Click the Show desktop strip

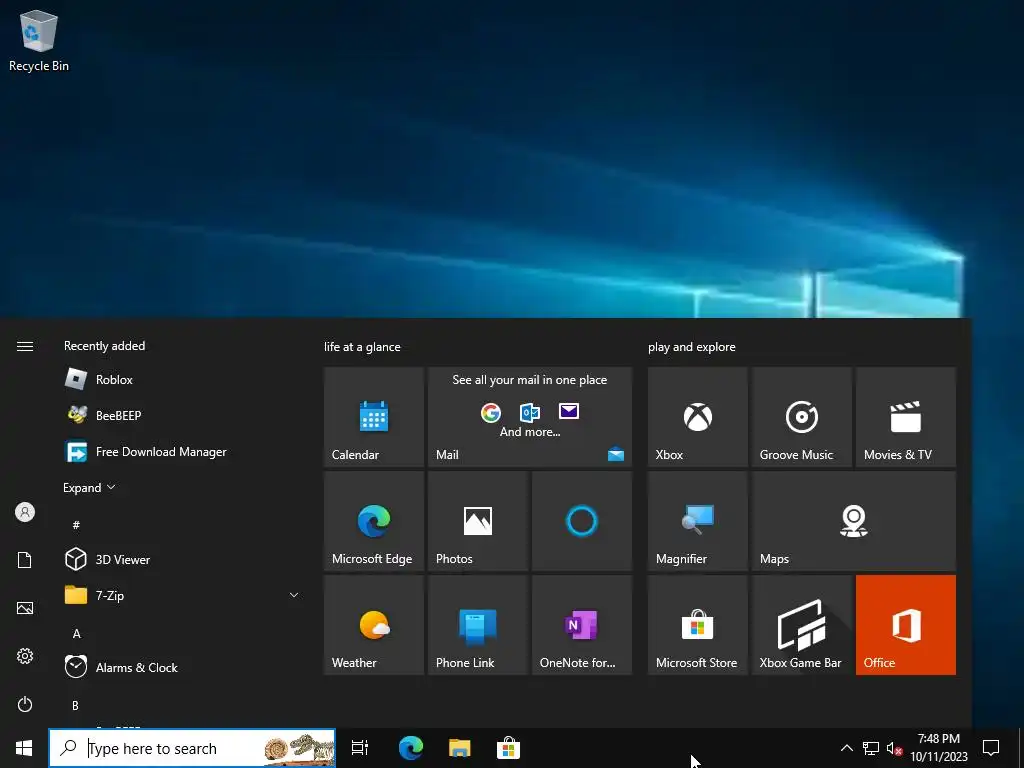[x=1021, y=748]
